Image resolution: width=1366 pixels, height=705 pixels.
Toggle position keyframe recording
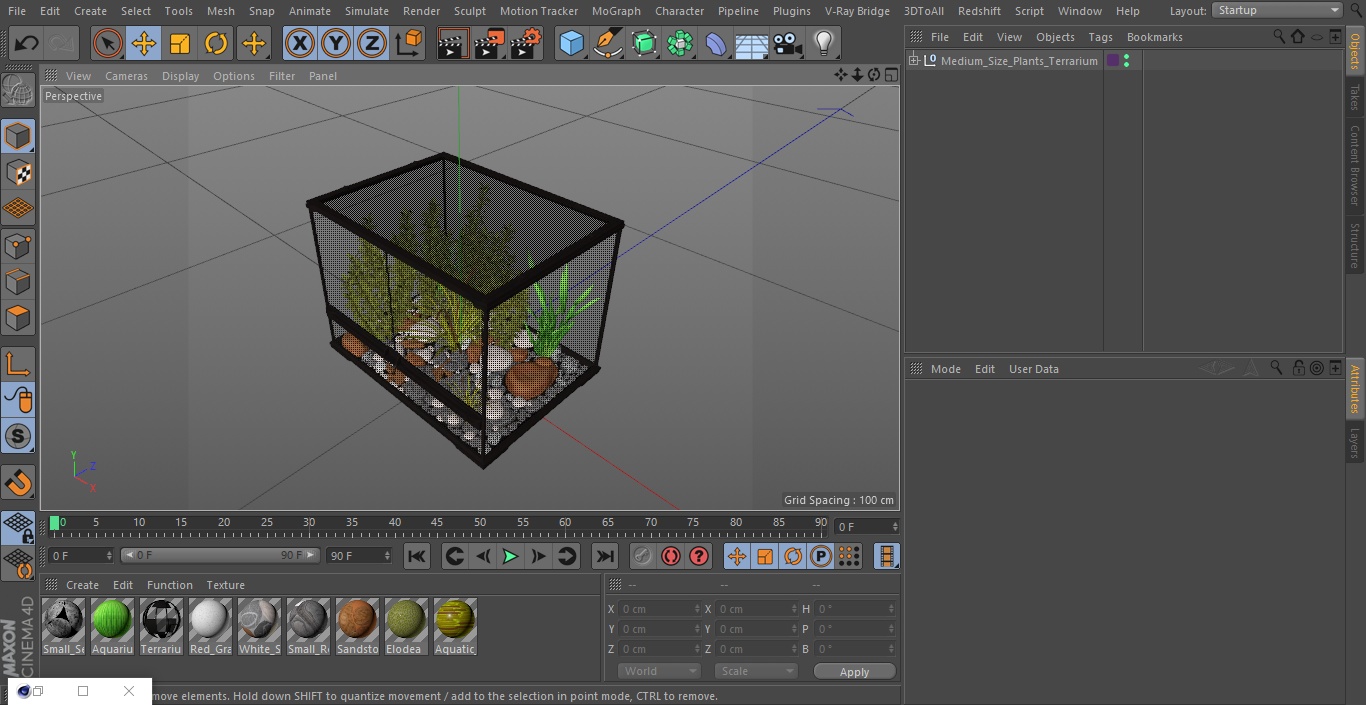(737, 556)
